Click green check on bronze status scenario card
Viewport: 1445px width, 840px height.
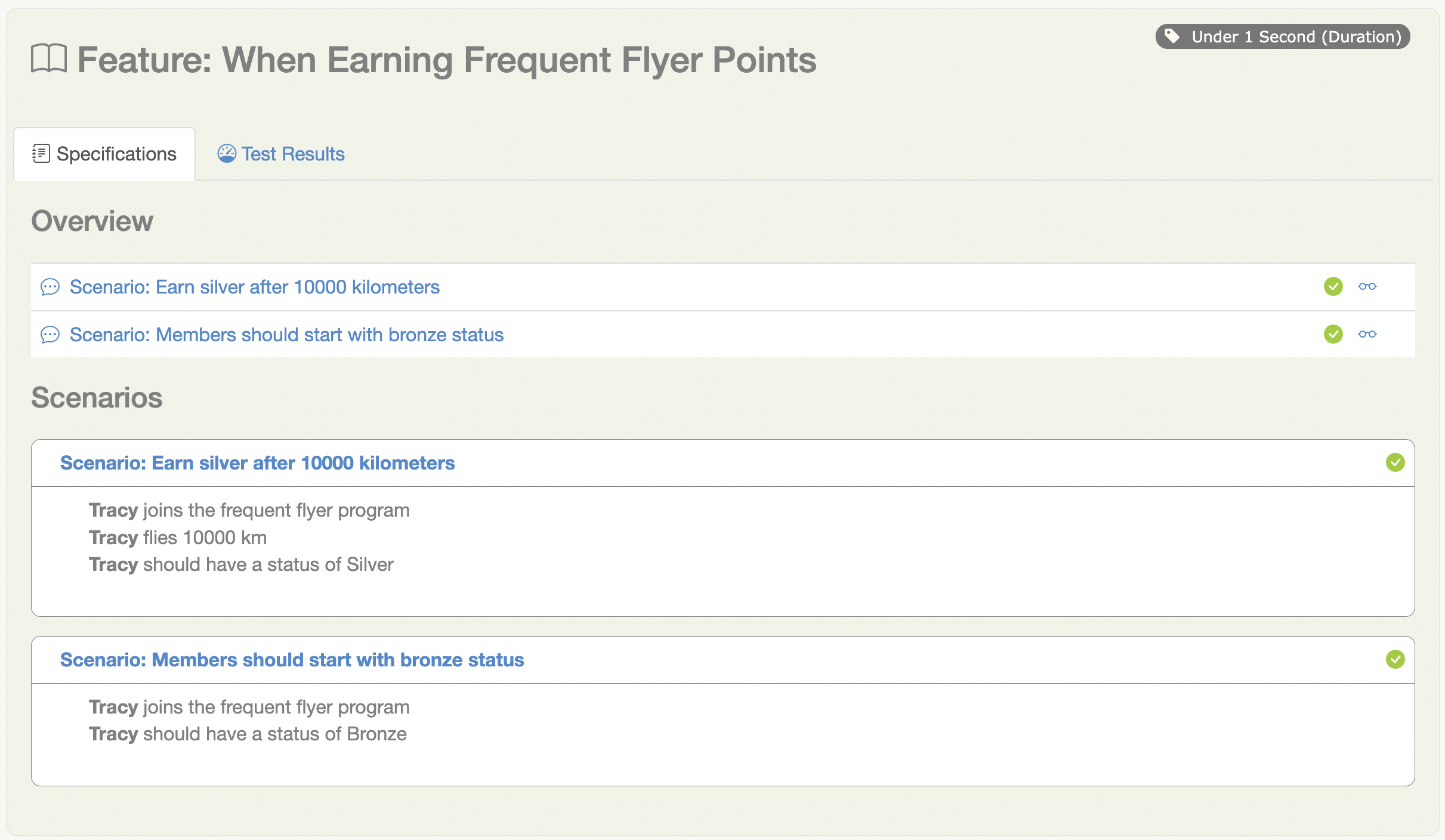(1395, 659)
